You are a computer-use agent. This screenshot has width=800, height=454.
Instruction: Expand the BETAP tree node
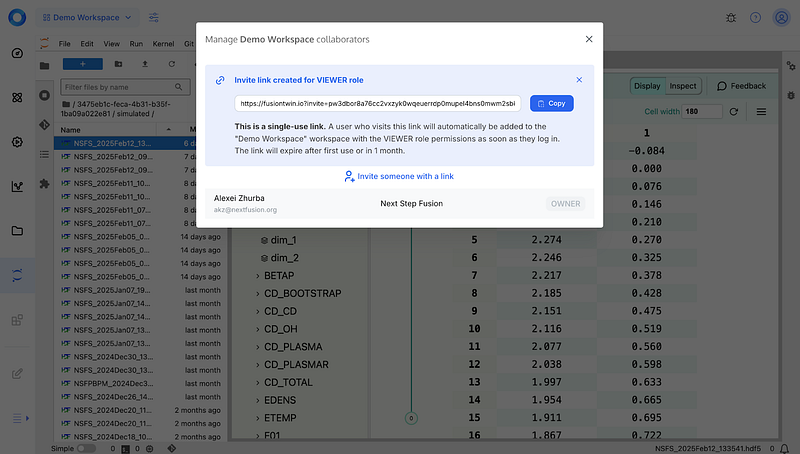coord(257,275)
